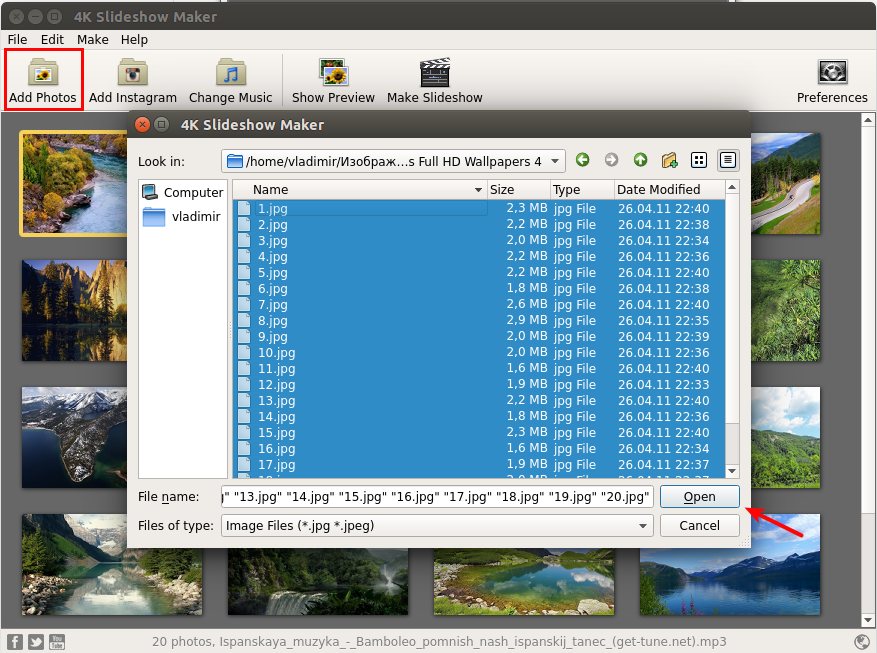
Task: Select file 15.jpg in the list
Action: [479, 433]
